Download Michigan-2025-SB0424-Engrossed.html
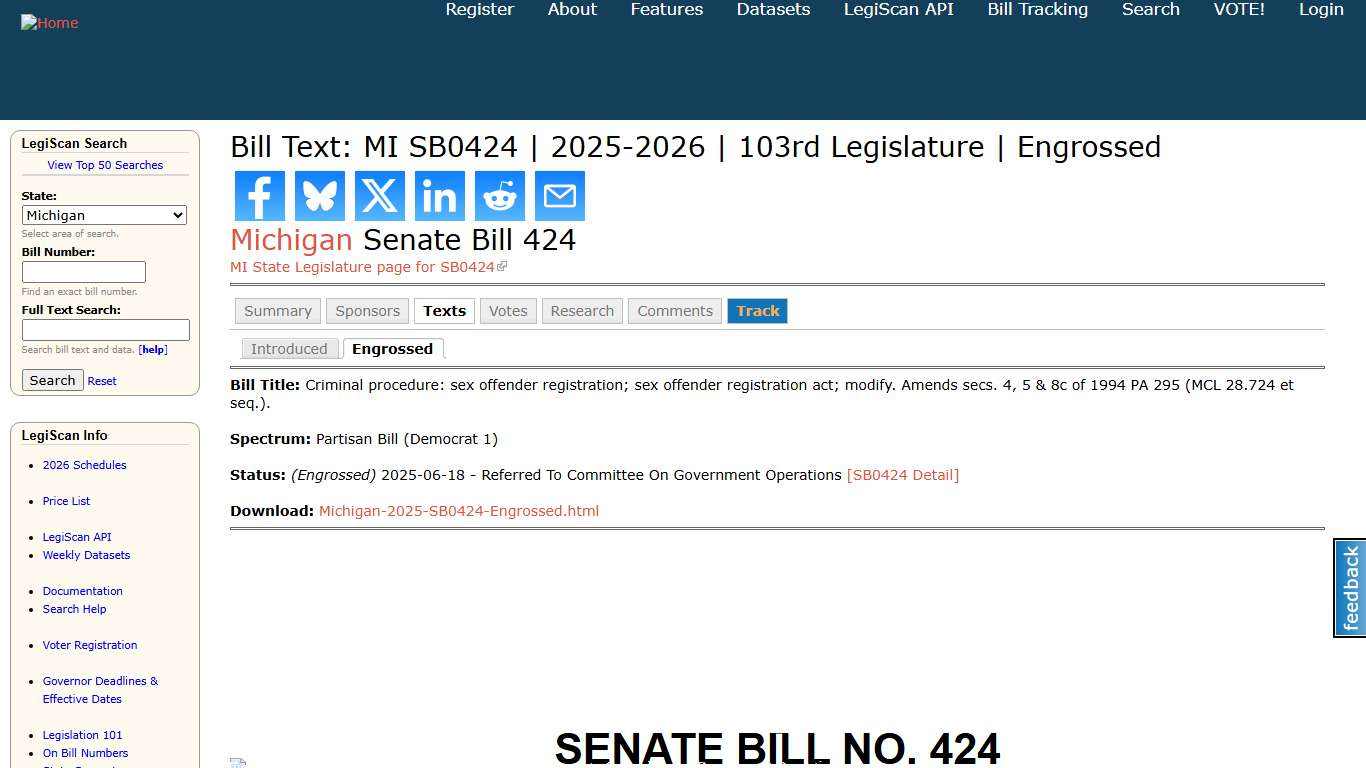 (458, 511)
